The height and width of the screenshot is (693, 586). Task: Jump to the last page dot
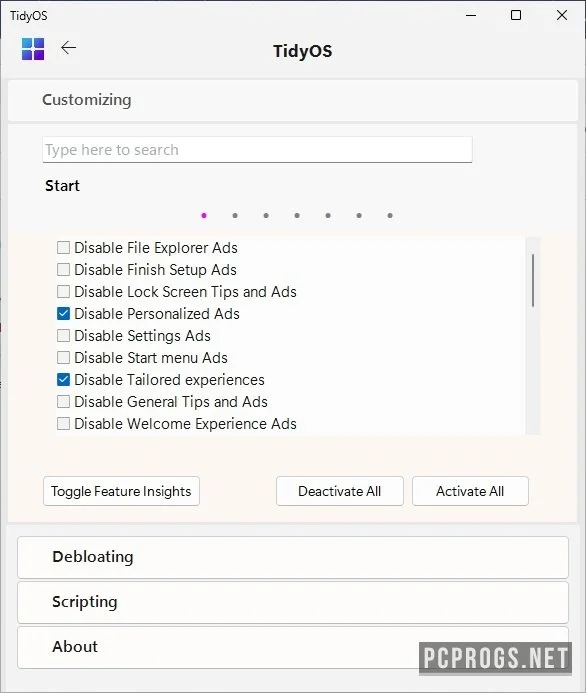(390, 216)
